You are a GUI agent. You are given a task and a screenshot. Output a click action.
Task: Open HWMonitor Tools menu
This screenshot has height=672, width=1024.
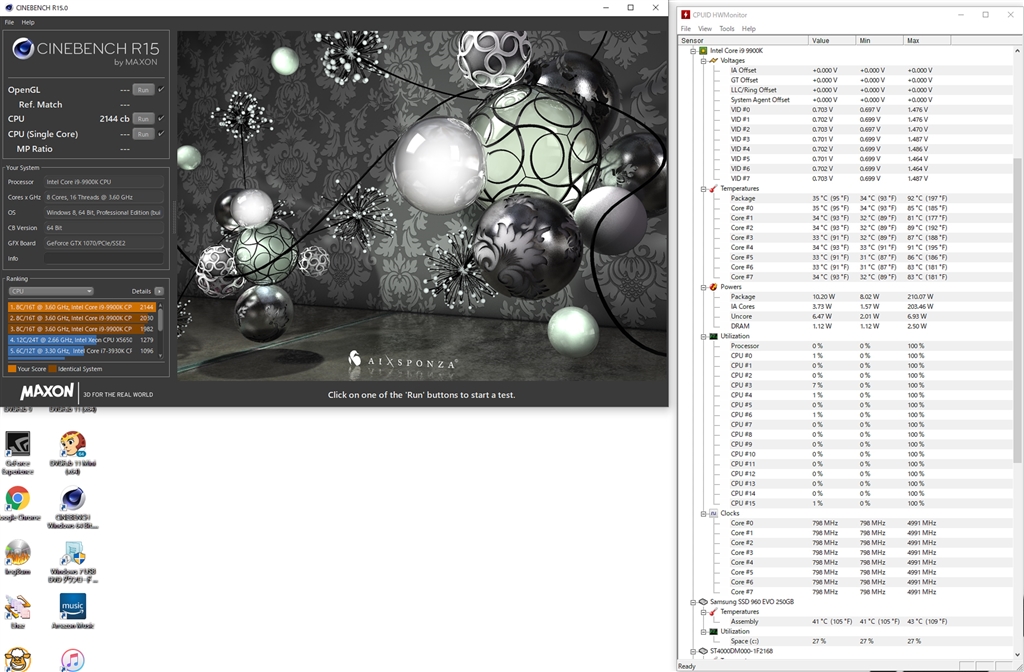[x=727, y=29]
